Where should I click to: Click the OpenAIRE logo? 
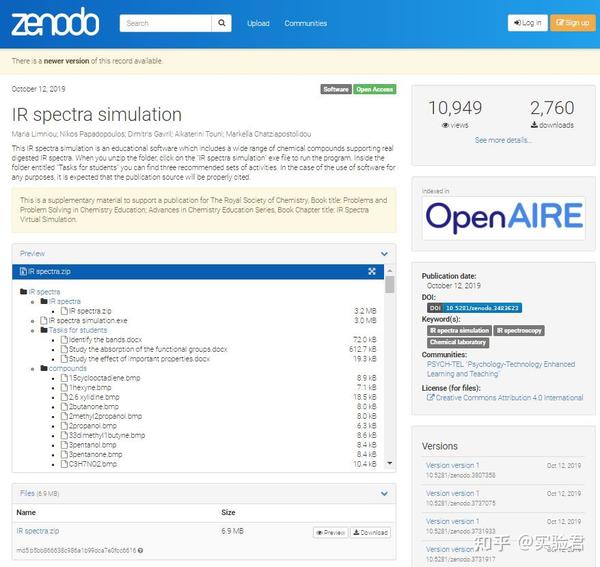point(504,217)
